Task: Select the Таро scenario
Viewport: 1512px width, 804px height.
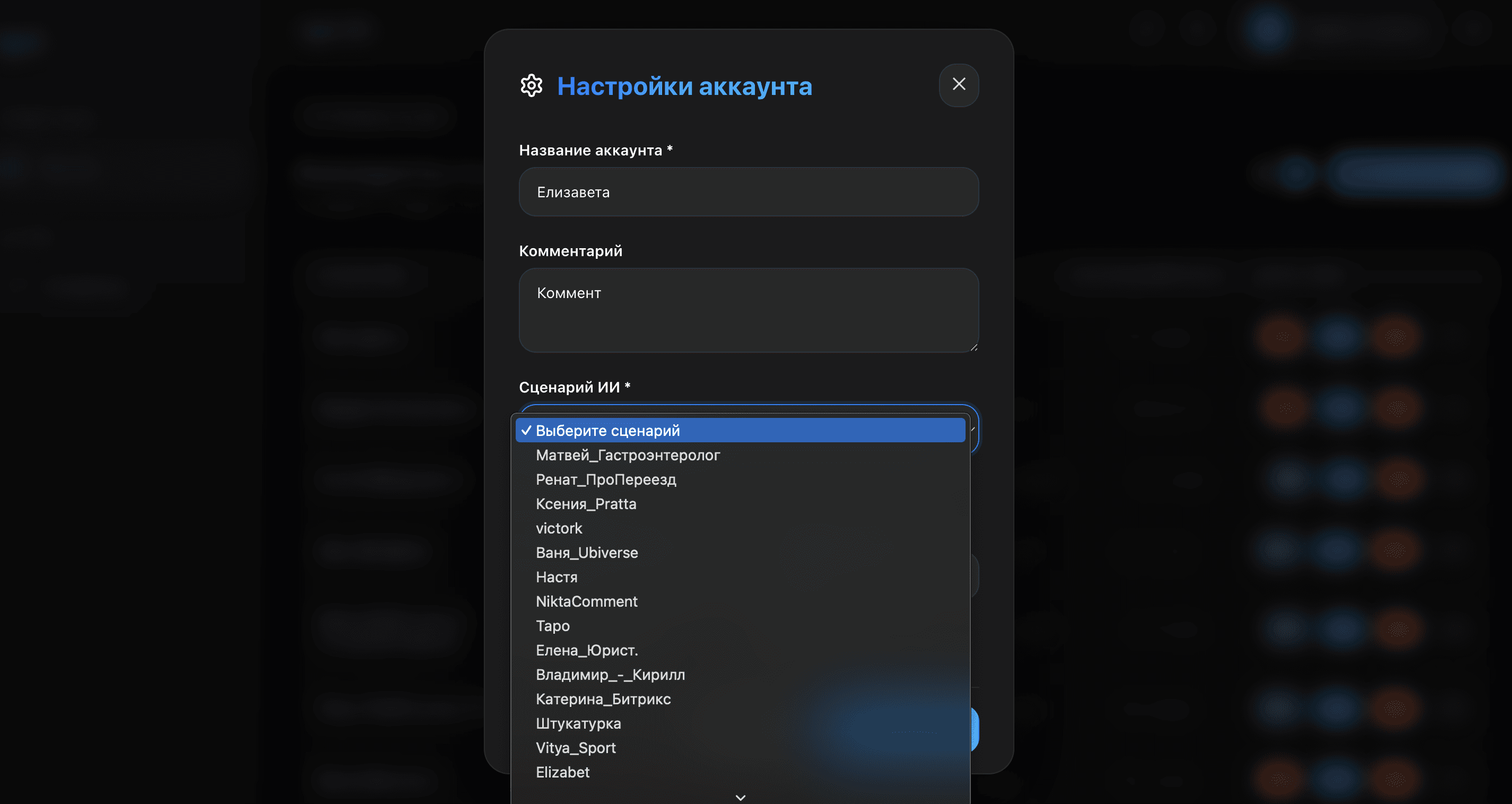Action: click(740, 626)
